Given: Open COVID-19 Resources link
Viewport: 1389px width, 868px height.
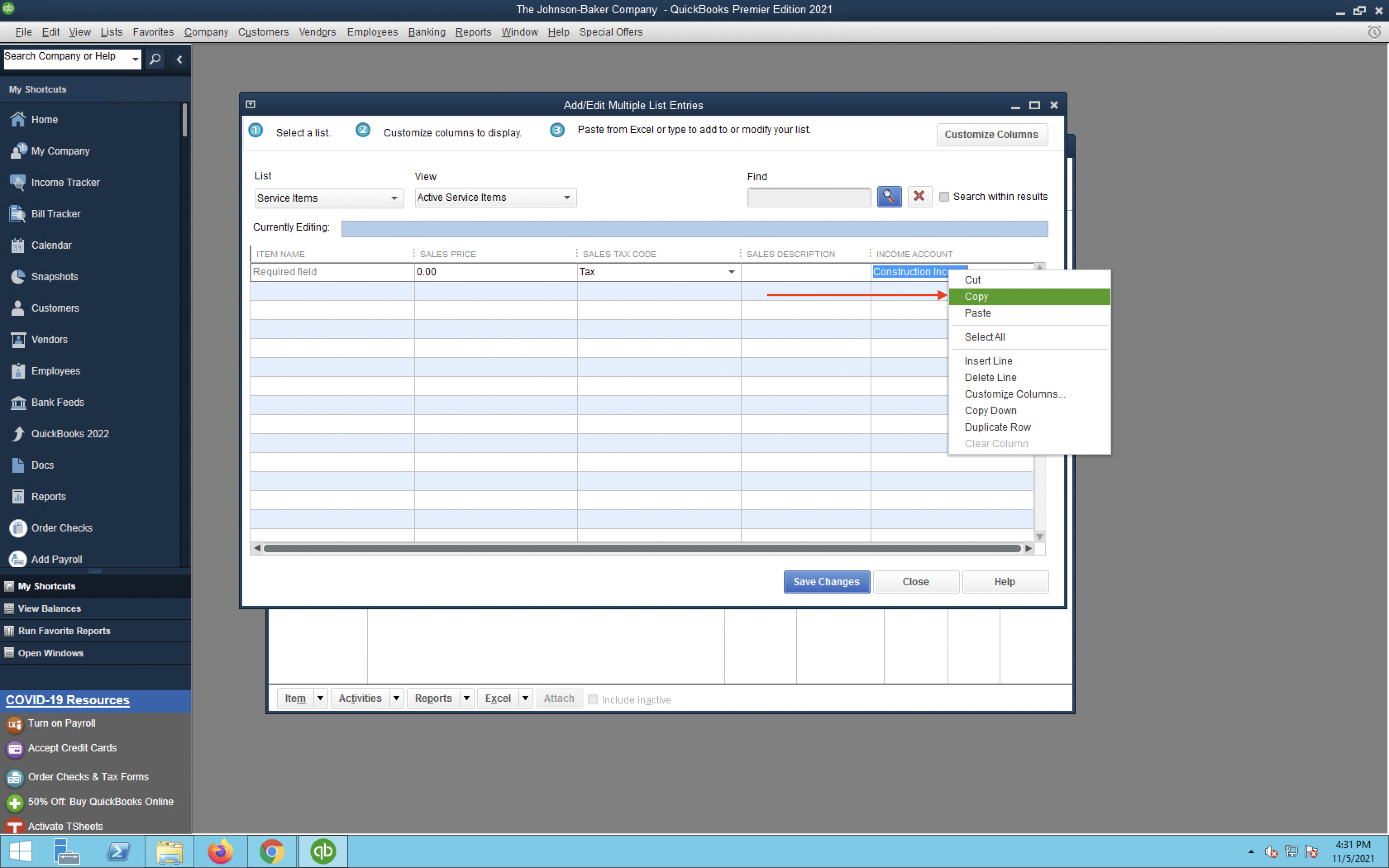Looking at the screenshot, I should (68, 700).
